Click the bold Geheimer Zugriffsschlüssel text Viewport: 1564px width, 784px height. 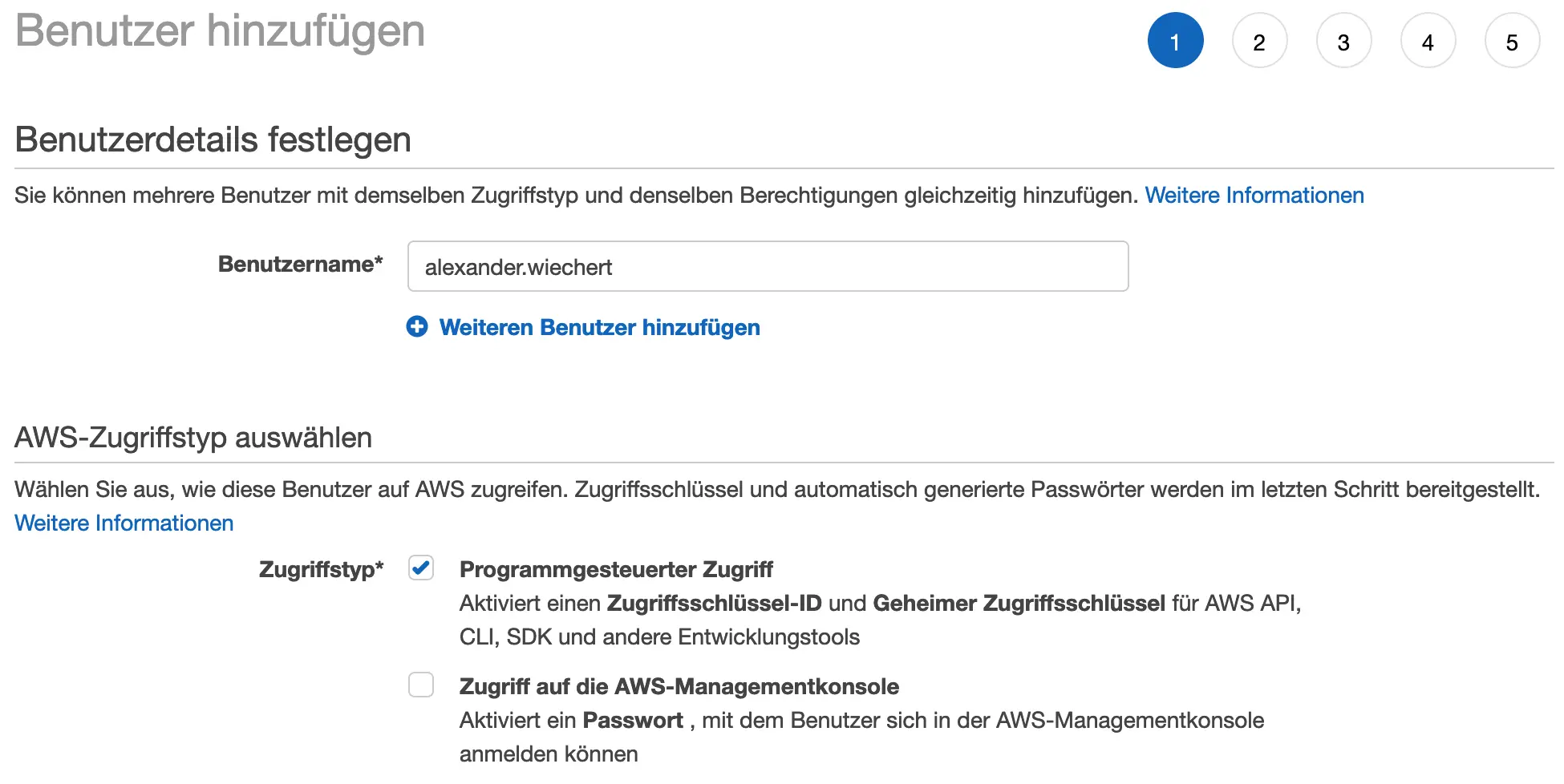click(1019, 604)
